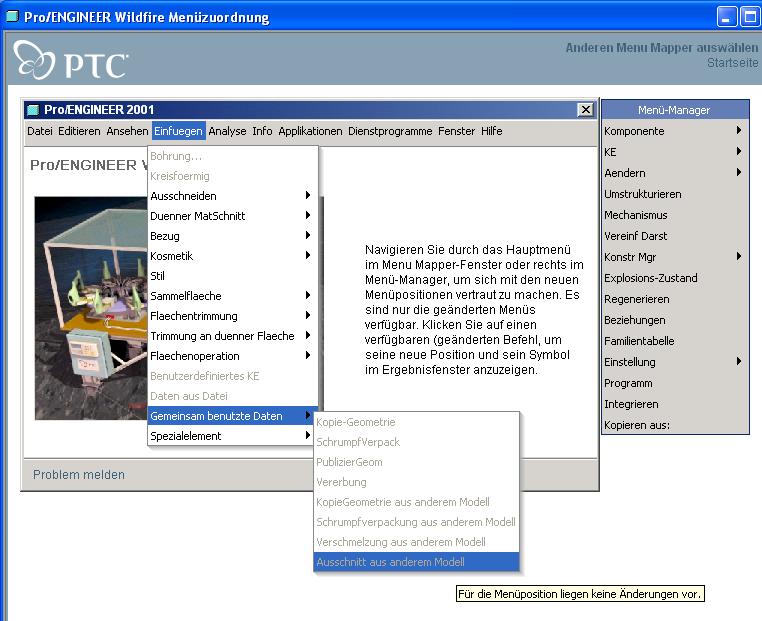762x621 pixels.
Task: Open the Dienstprogramme menu
Action: pos(390,131)
